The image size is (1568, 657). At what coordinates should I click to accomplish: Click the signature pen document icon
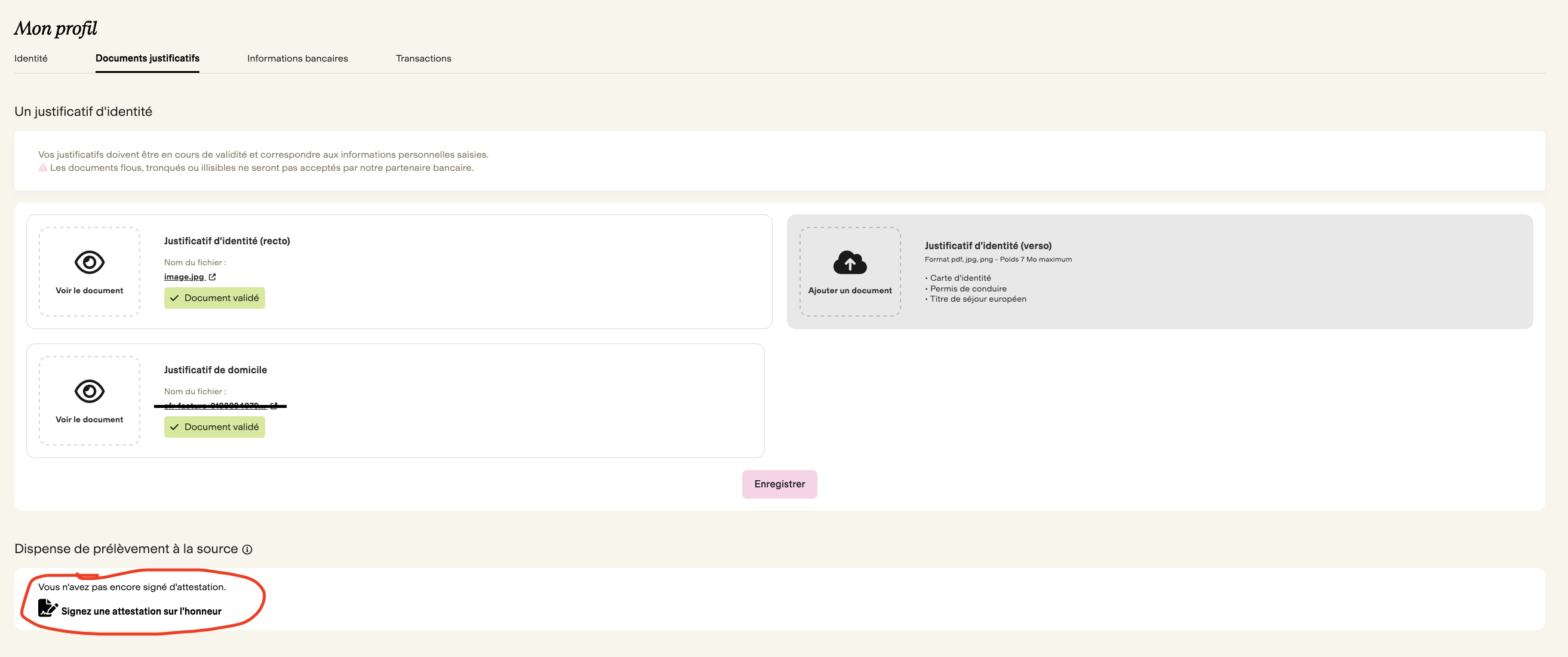[48, 607]
